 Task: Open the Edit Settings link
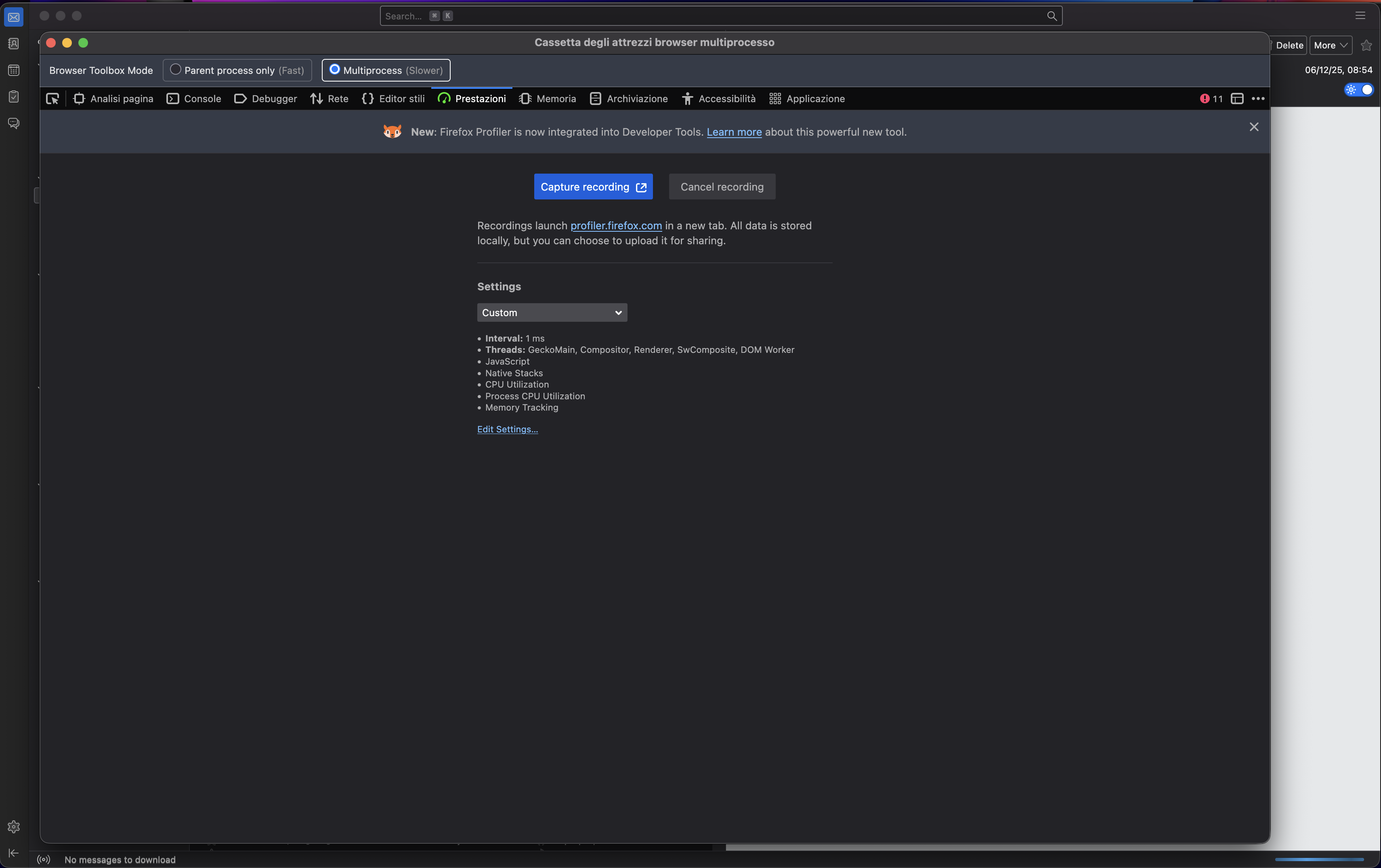click(x=507, y=429)
